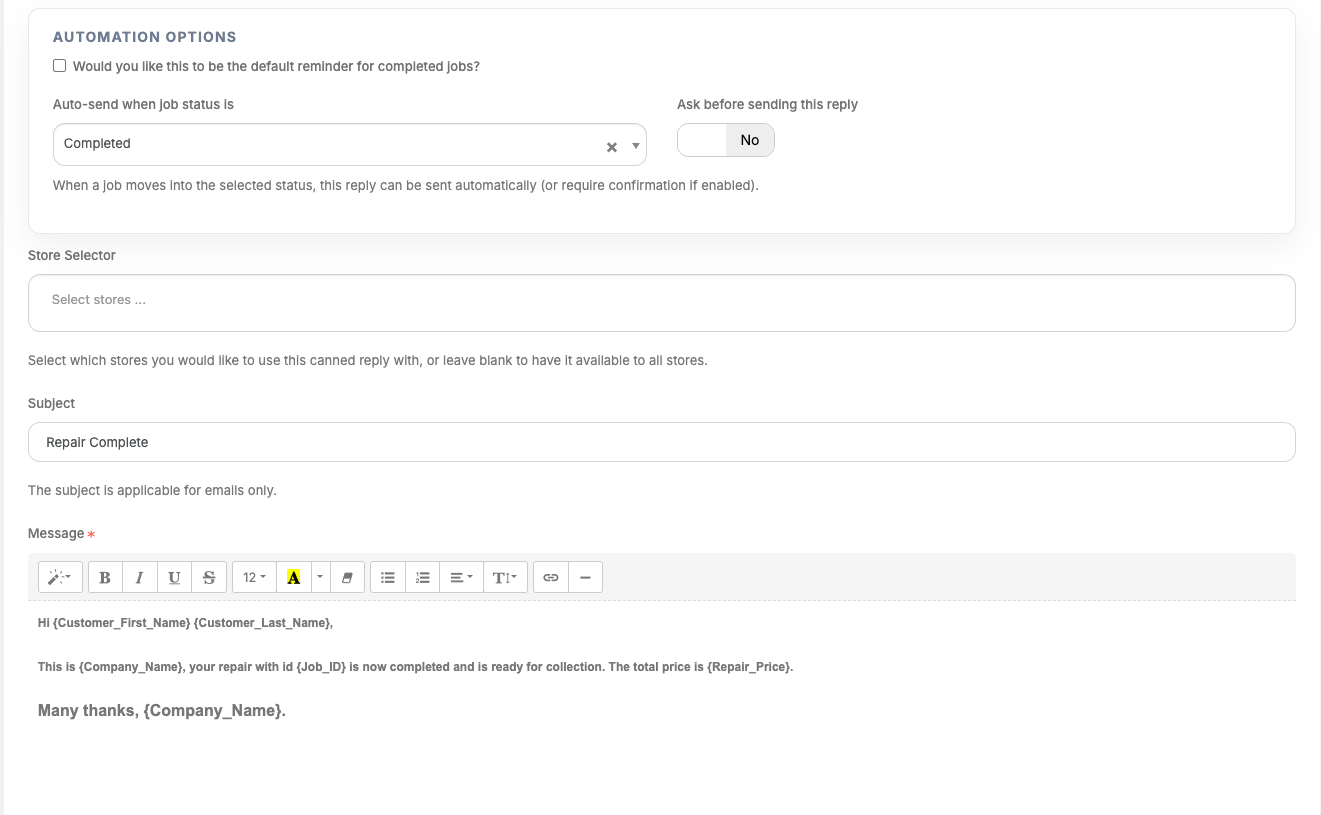Image resolution: width=1321 pixels, height=815 pixels.
Task: Toggle the Ask before sending switch
Action: (x=725, y=140)
